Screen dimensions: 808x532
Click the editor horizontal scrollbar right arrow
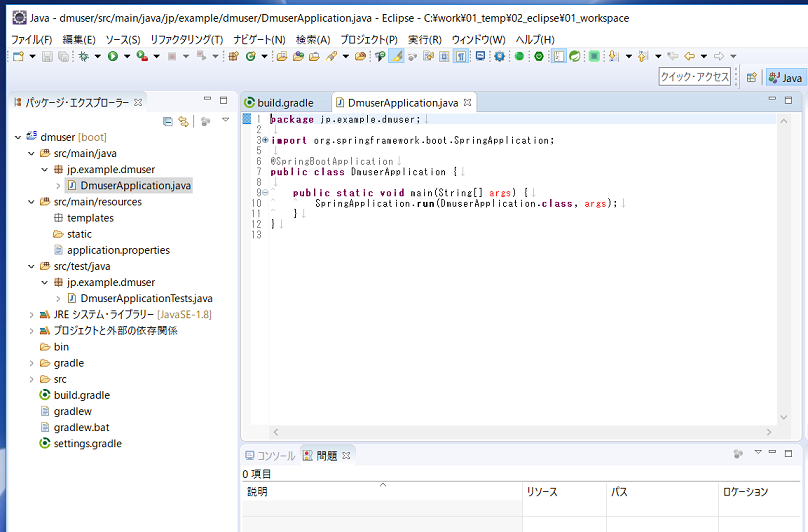769,432
